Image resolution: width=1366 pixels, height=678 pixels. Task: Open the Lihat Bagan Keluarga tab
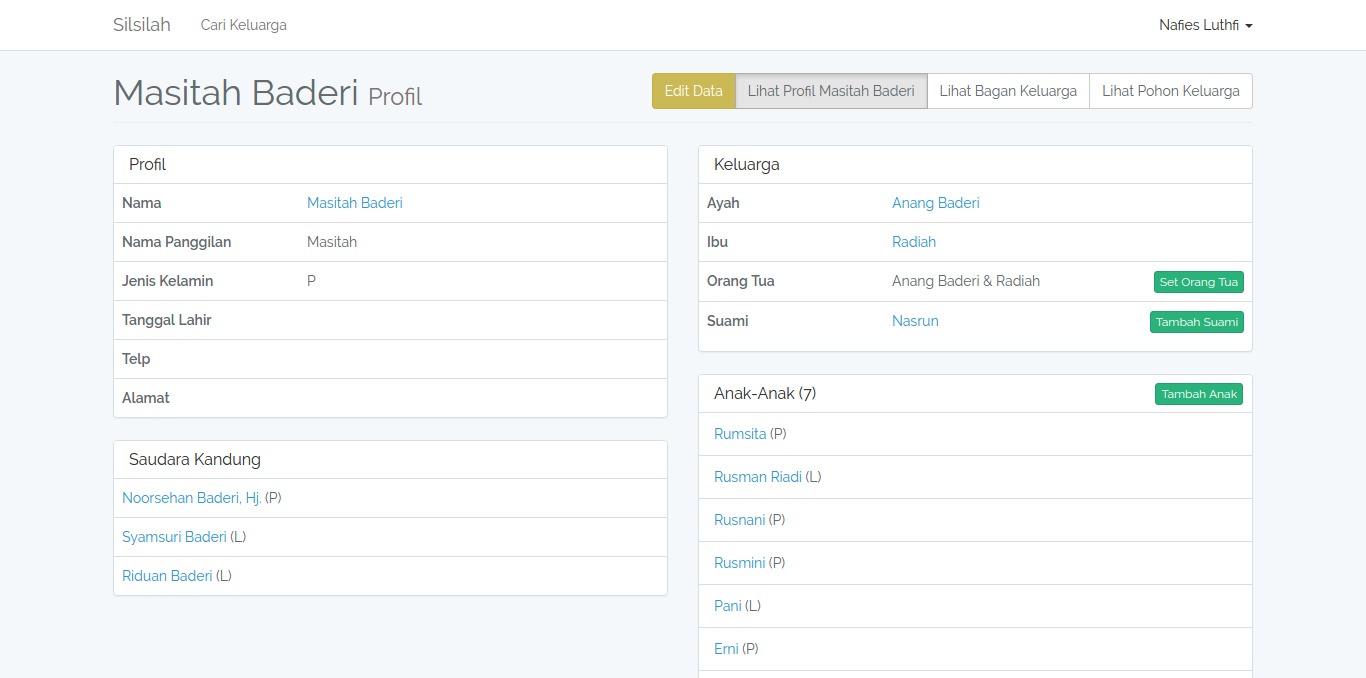tap(1007, 91)
